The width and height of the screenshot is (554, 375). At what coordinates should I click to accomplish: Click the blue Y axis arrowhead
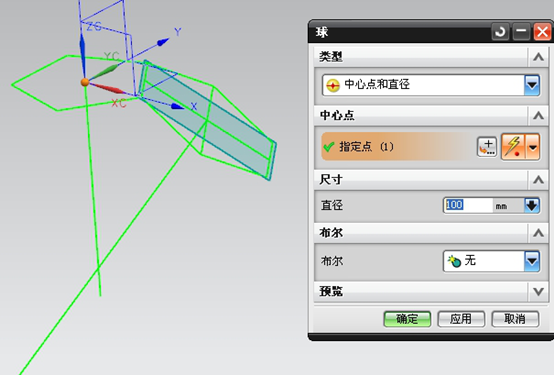[x=163, y=42]
